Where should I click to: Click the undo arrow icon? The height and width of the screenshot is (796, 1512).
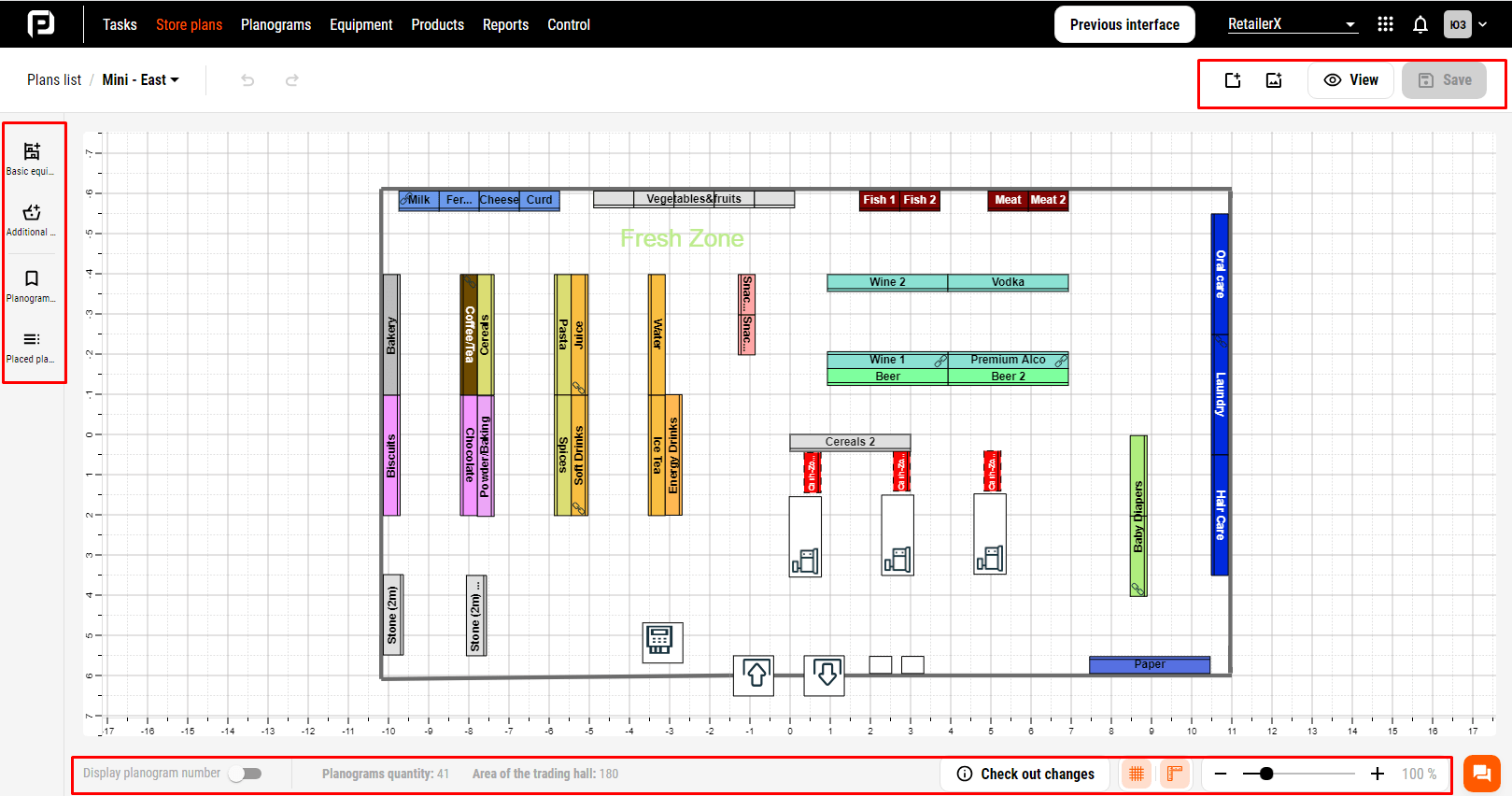point(247,80)
